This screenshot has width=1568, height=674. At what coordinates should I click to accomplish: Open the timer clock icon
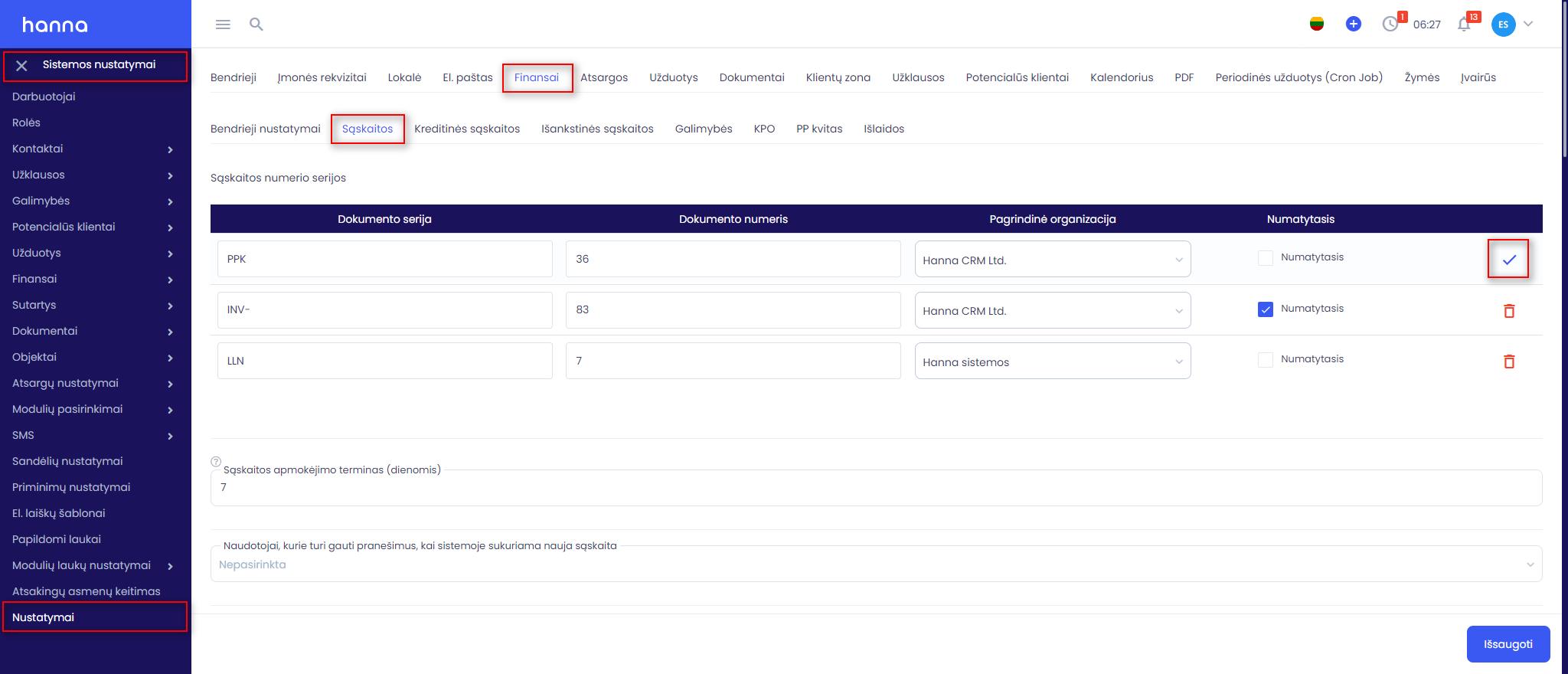tap(1390, 25)
